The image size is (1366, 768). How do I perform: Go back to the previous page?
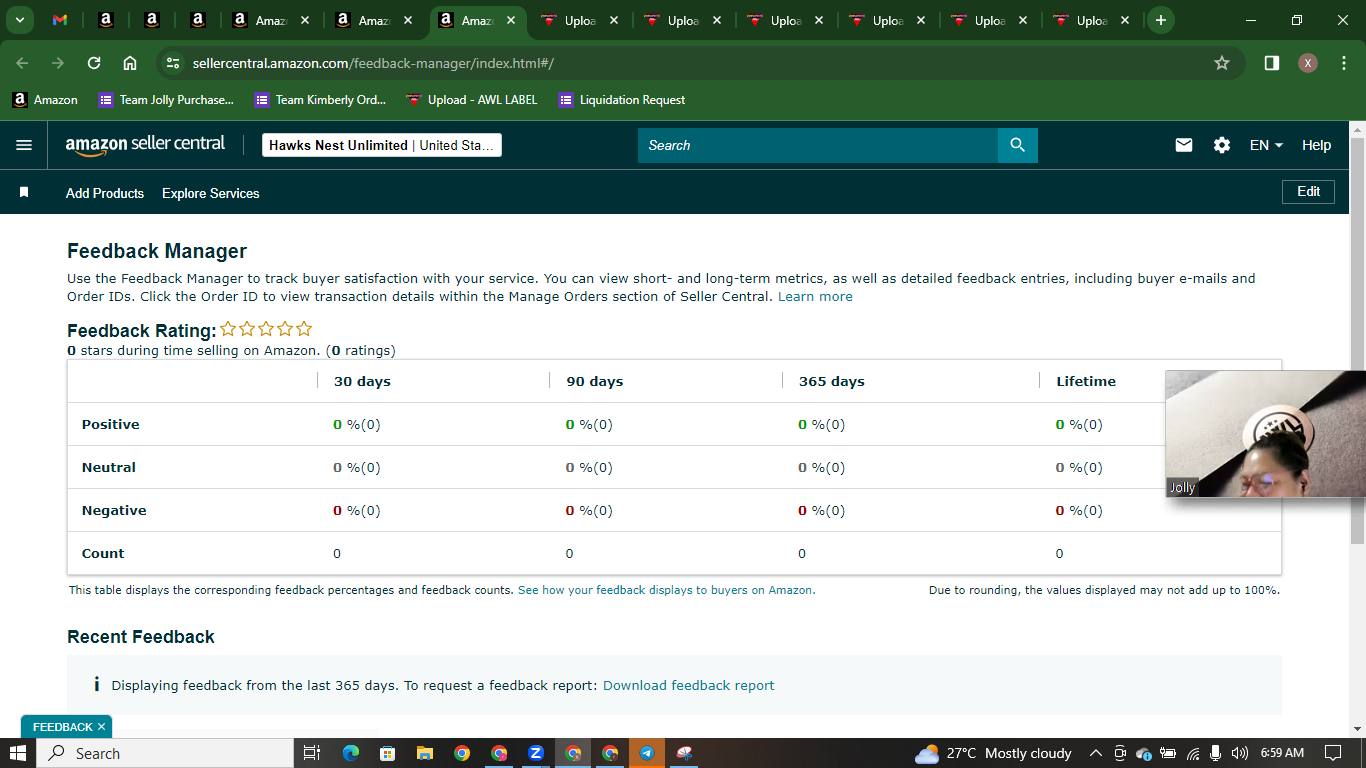click(x=22, y=63)
